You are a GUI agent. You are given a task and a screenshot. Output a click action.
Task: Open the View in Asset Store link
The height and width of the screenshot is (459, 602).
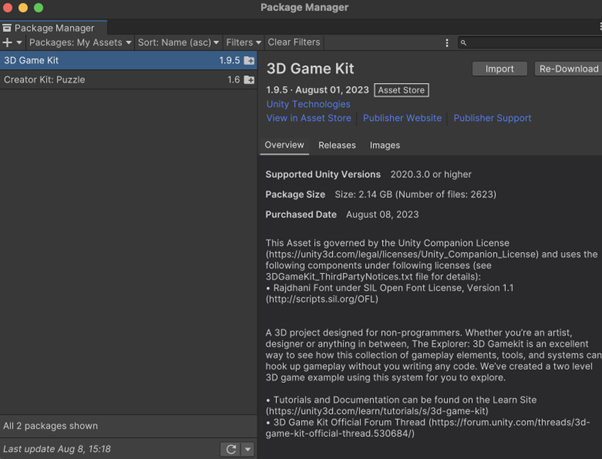point(309,118)
